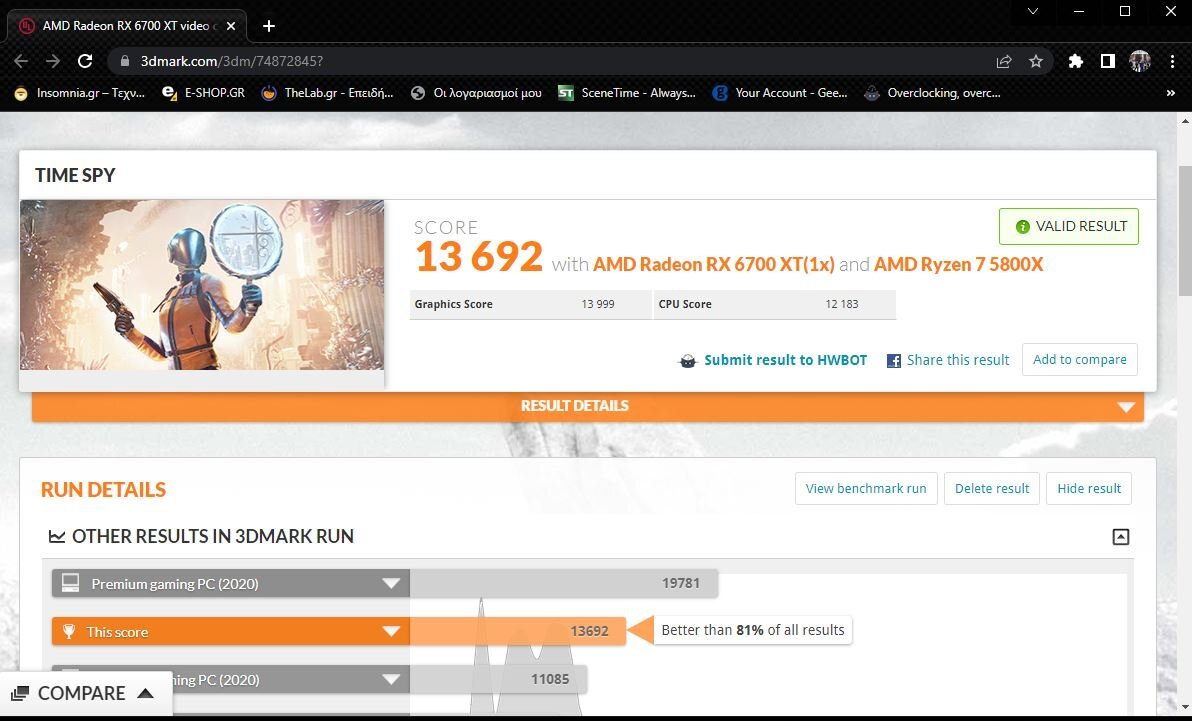
Task: Open the Chrome profile avatar
Action: [x=1140, y=61]
